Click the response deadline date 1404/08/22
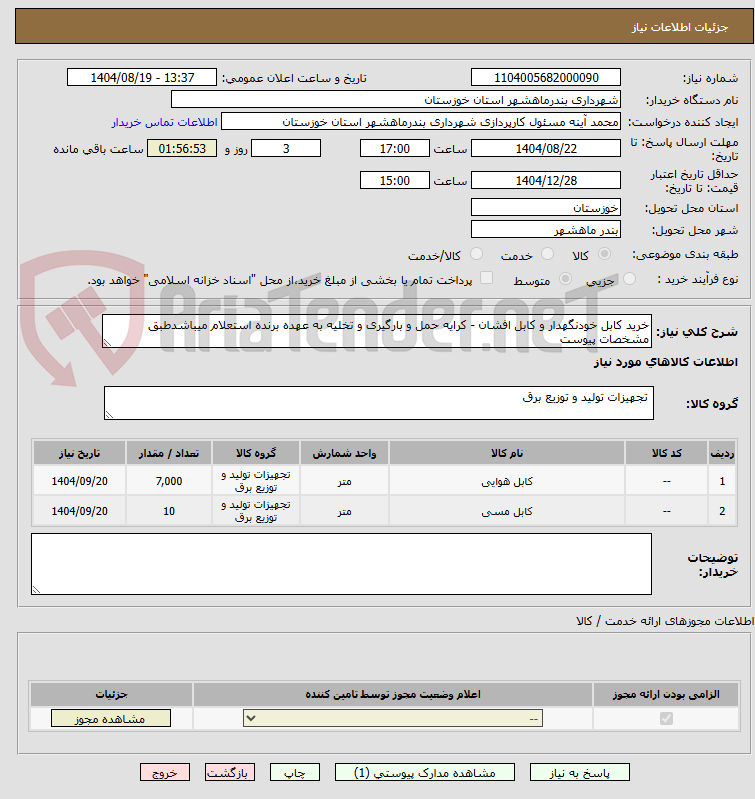The width and height of the screenshot is (755, 799). pyautogui.click(x=546, y=148)
